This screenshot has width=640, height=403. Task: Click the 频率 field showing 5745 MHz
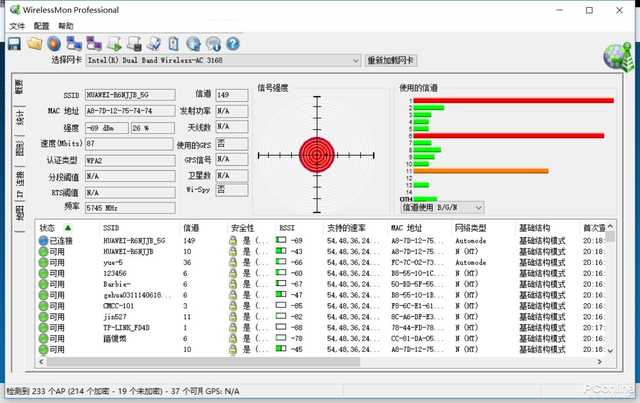[x=130, y=208]
